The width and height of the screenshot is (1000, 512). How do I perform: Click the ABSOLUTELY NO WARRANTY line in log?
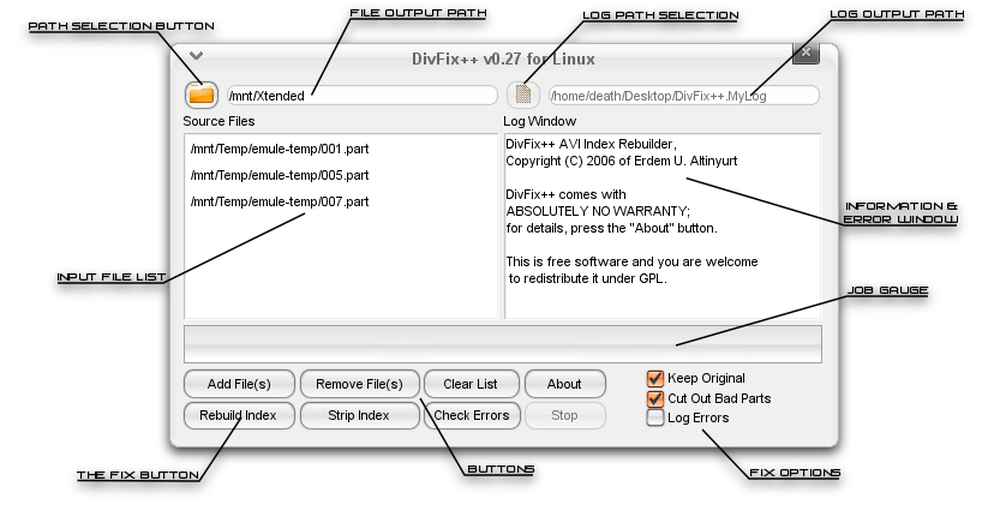point(598,211)
